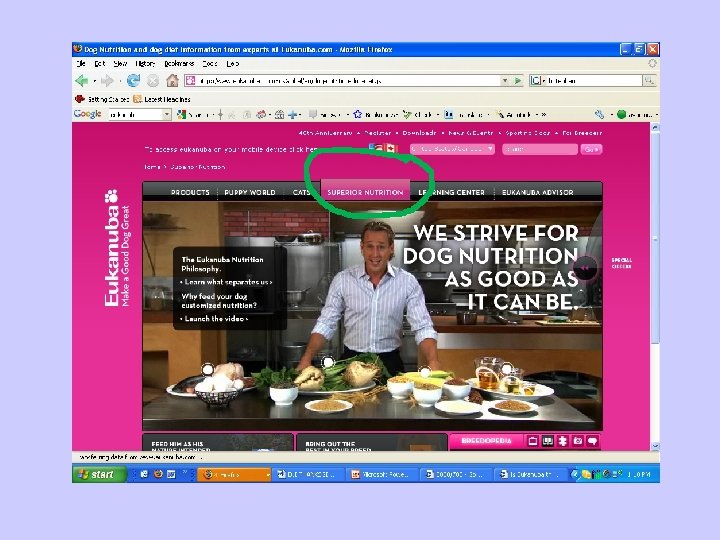The width and height of the screenshot is (720, 540).
Task: Click the Eukanuba logo on the left
Action: pyautogui.click(x=117, y=248)
